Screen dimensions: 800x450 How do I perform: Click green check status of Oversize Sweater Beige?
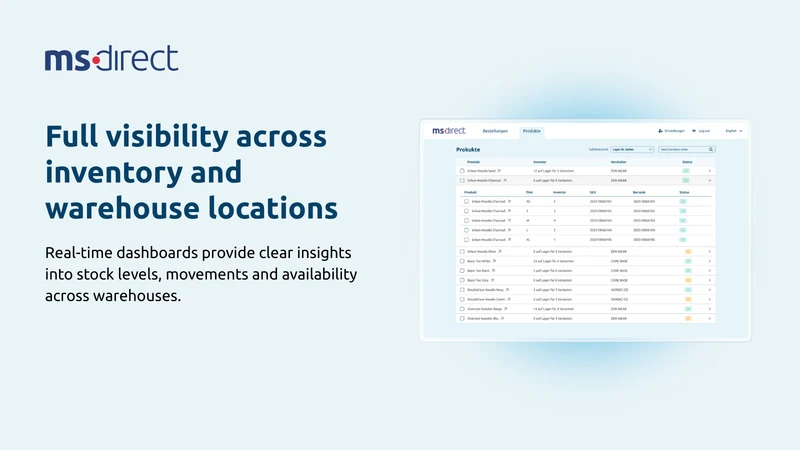(x=688, y=309)
